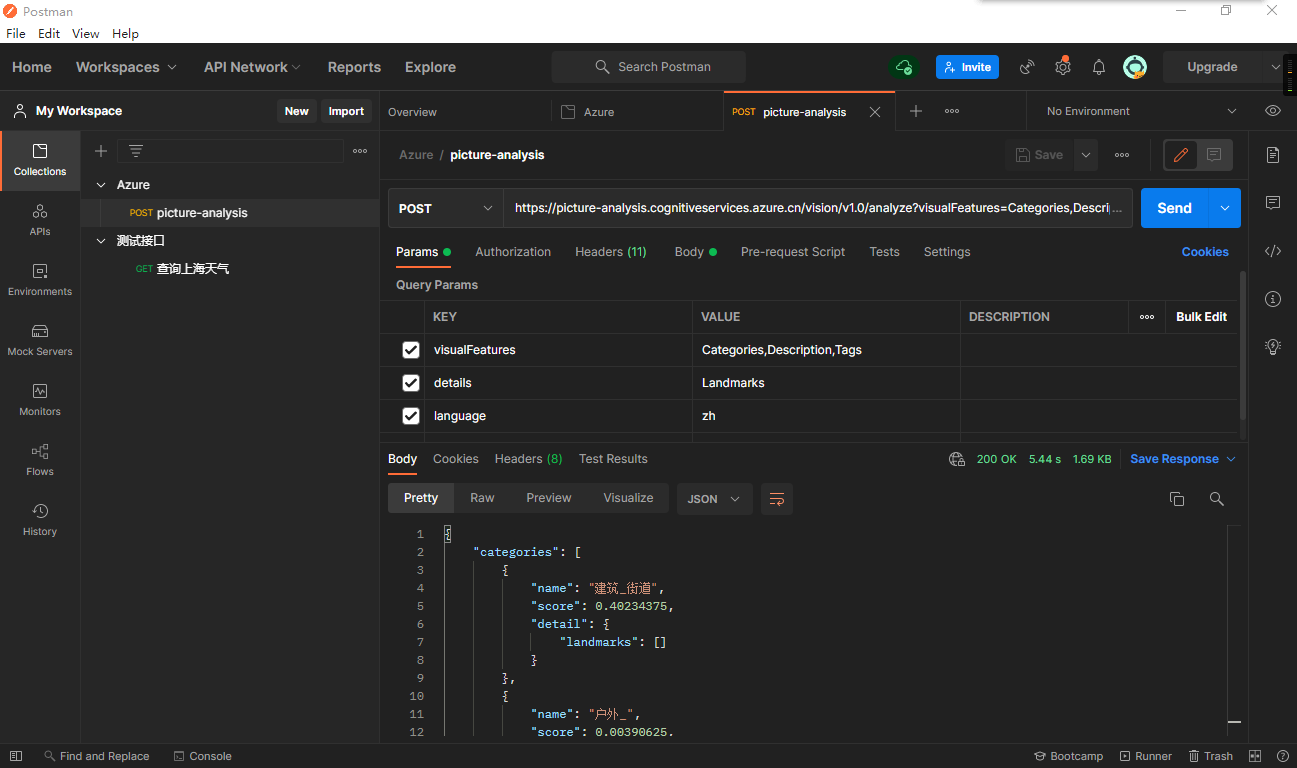The image size is (1297, 768).
Task: Click the sync status cloud icon
Action: [x=904, y=67]
